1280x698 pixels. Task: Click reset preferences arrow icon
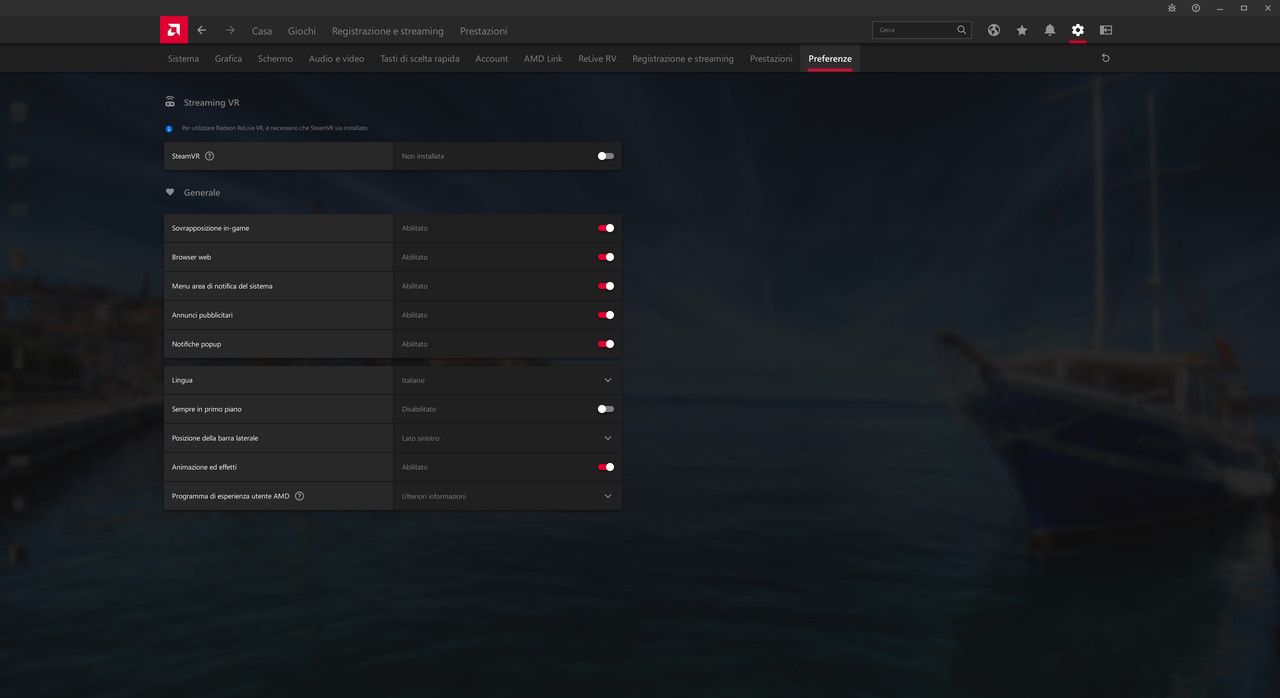[x=1105, y=58]
